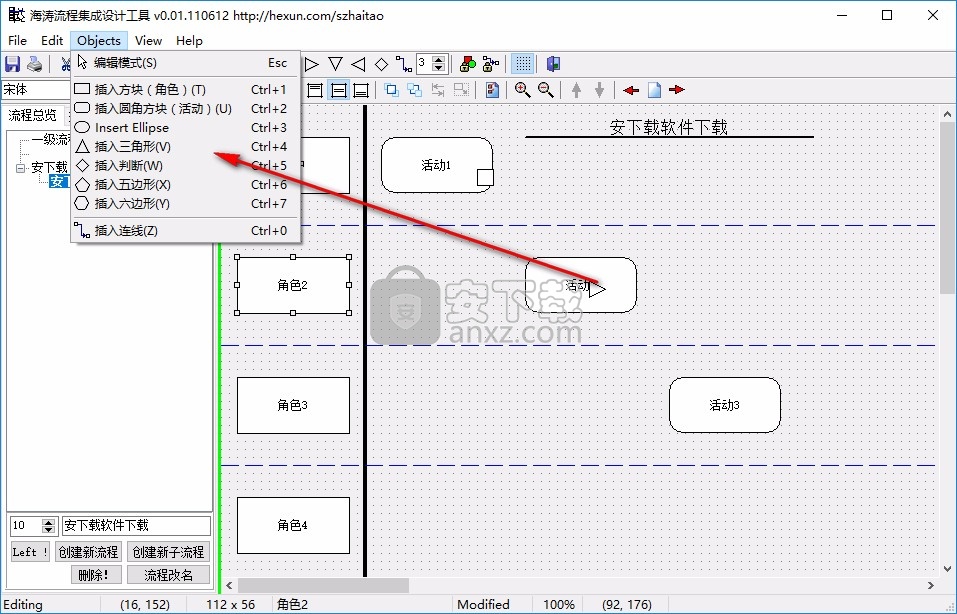This screenshot has width=957, height=614.
Task: Select the connector line tool in toolbar
Action: (403, 64)
